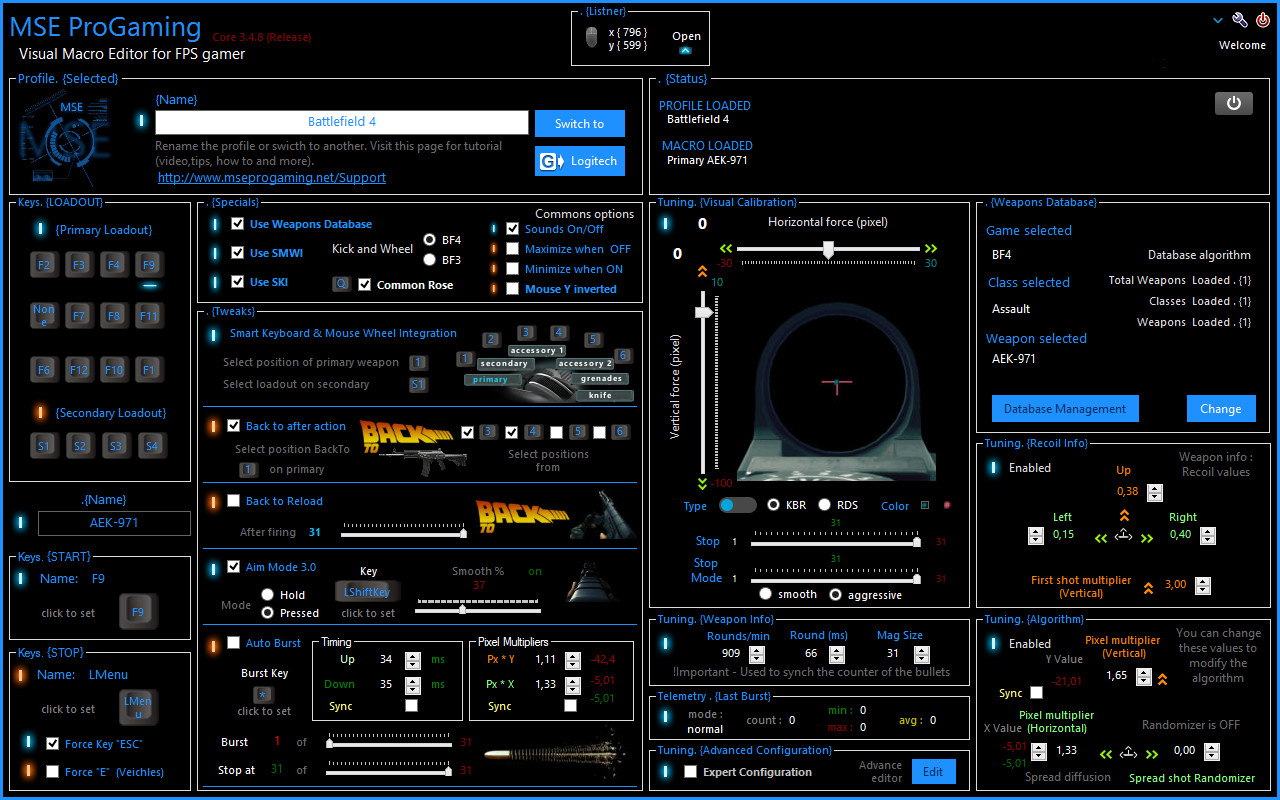Open Database Management
Screen dimensions: 1280x800
(1065, 408)
